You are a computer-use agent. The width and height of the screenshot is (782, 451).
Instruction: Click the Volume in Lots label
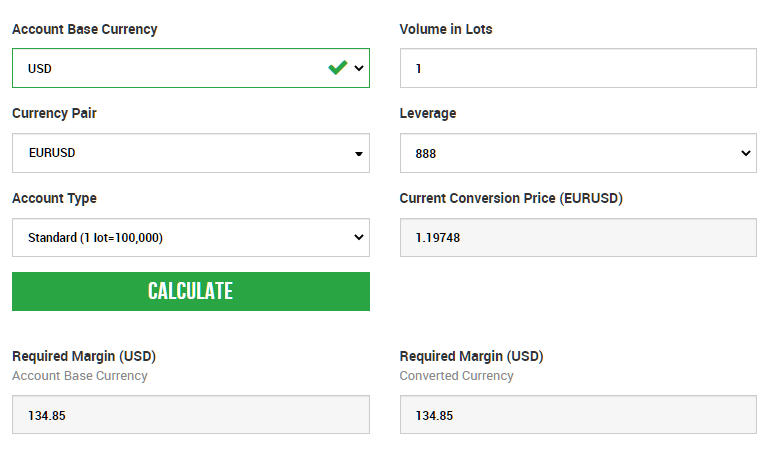click(446, 29)
